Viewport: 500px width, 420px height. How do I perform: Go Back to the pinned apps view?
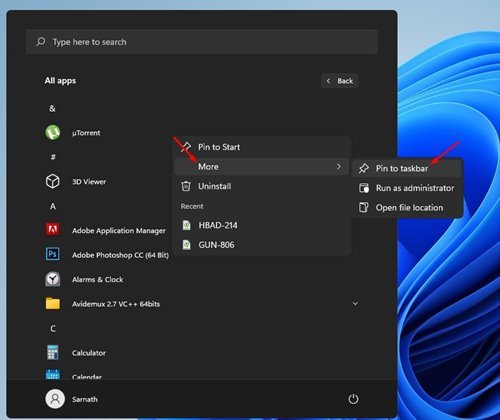[340, 81]
